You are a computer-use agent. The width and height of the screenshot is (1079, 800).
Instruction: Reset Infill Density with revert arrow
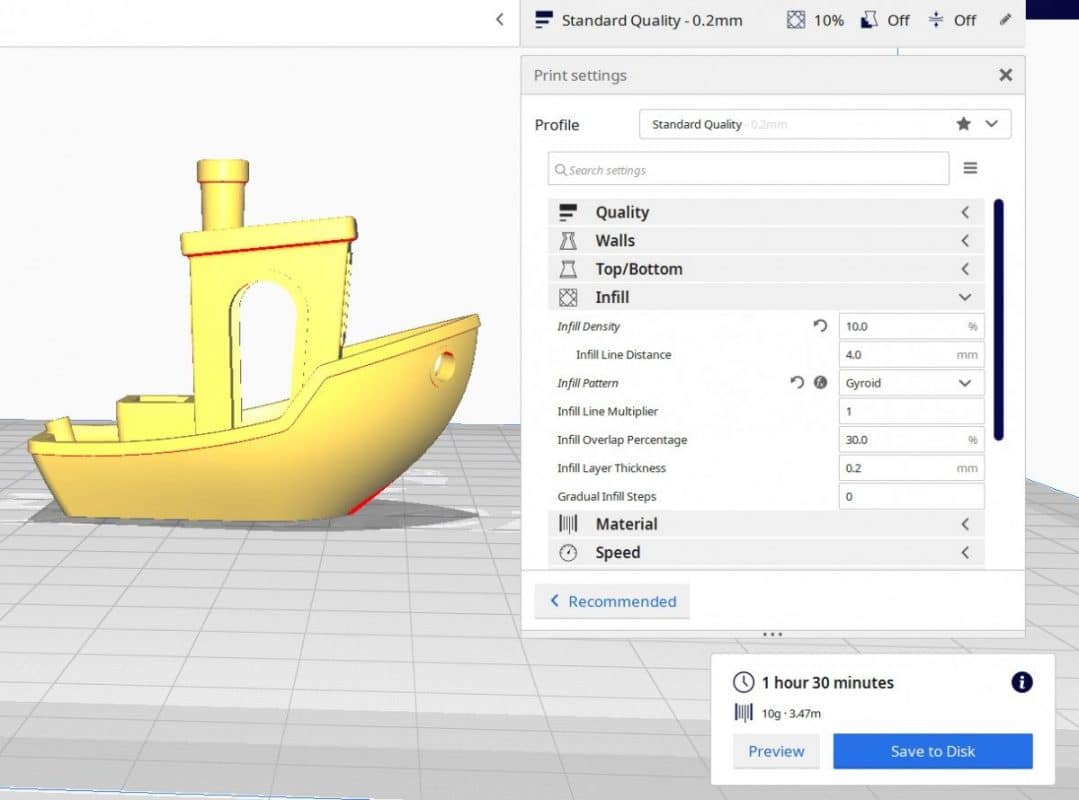(820, 325)
